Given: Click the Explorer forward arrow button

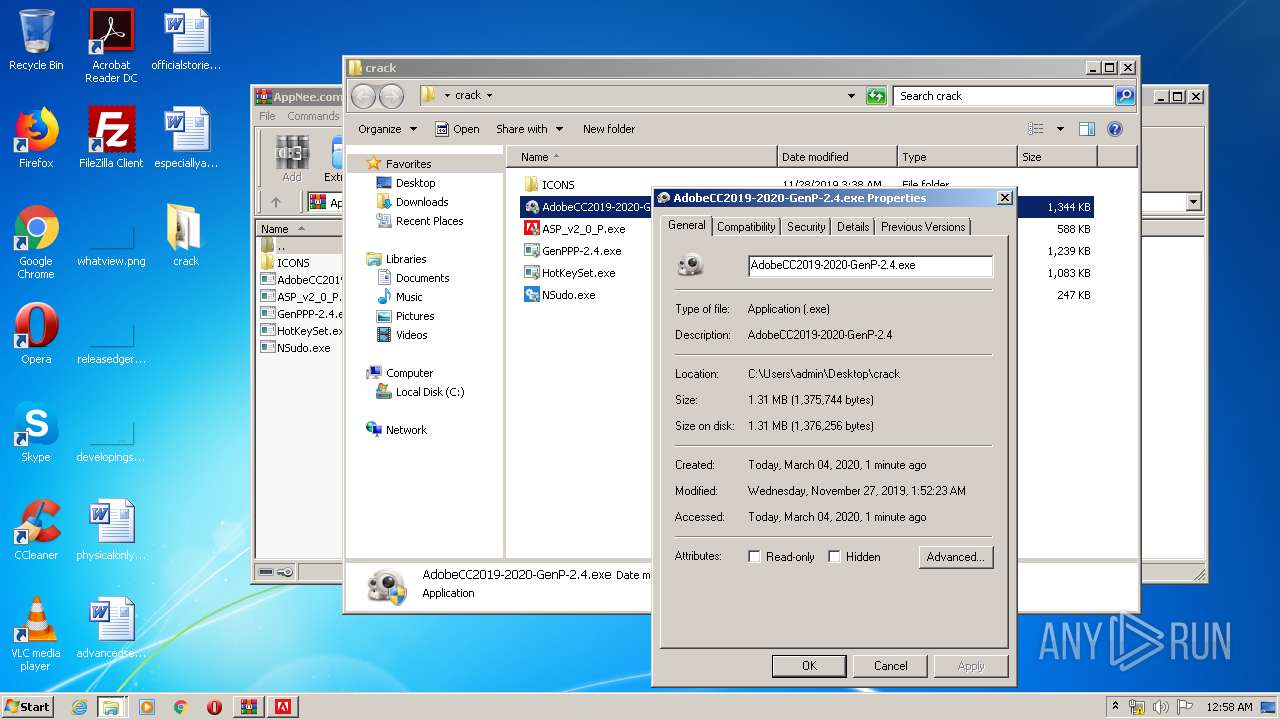Looking at the screenshot, I should (x=391, y=96).
